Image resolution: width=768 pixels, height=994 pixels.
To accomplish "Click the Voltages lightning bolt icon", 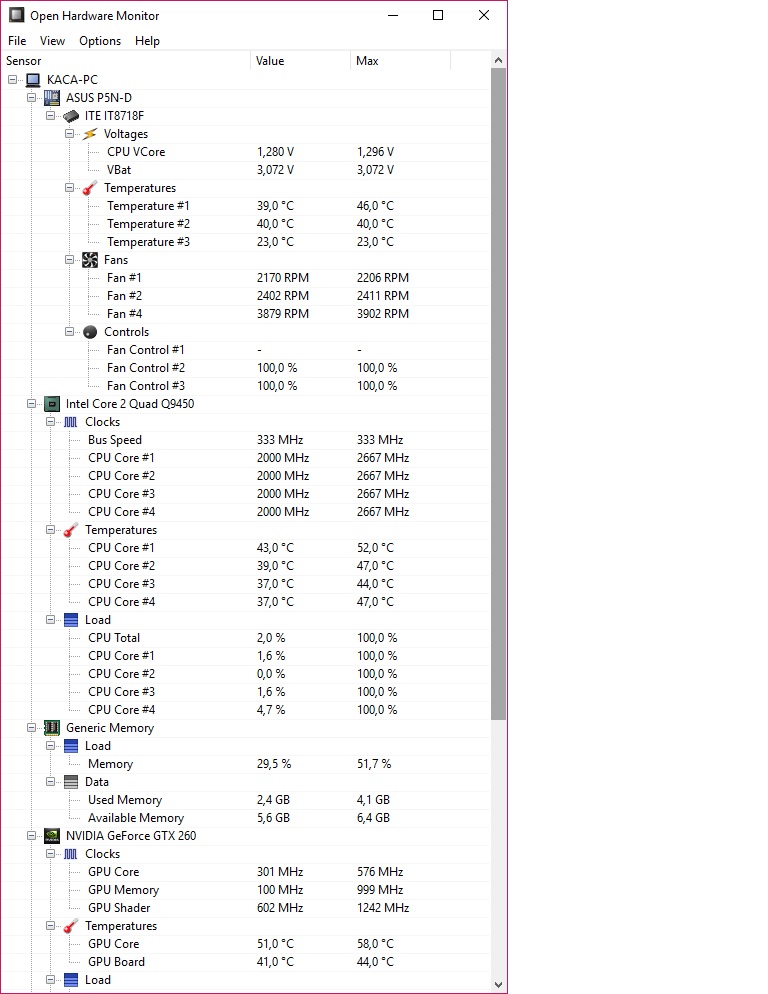I will 90,134.
